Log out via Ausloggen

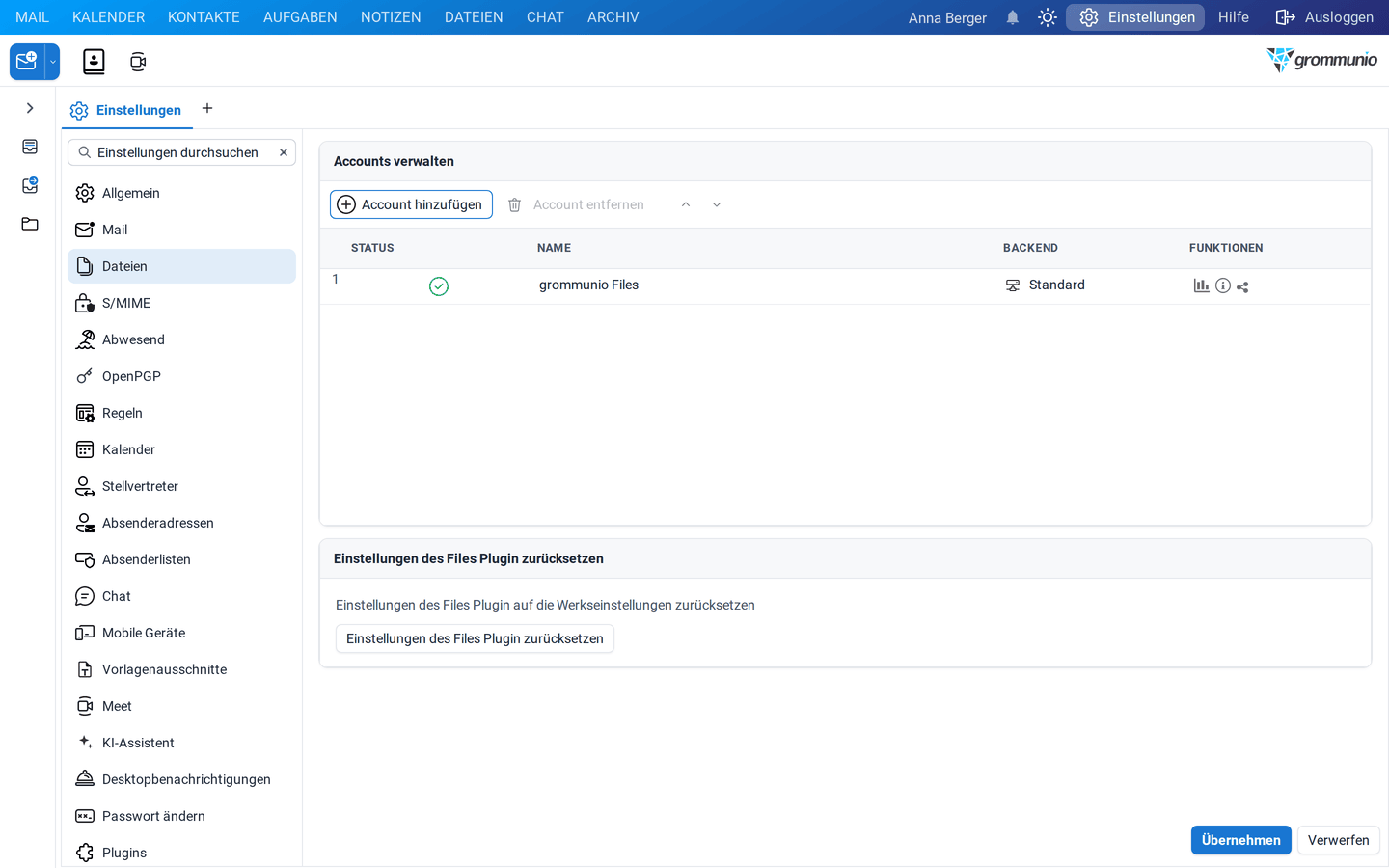coord(1324,17)
